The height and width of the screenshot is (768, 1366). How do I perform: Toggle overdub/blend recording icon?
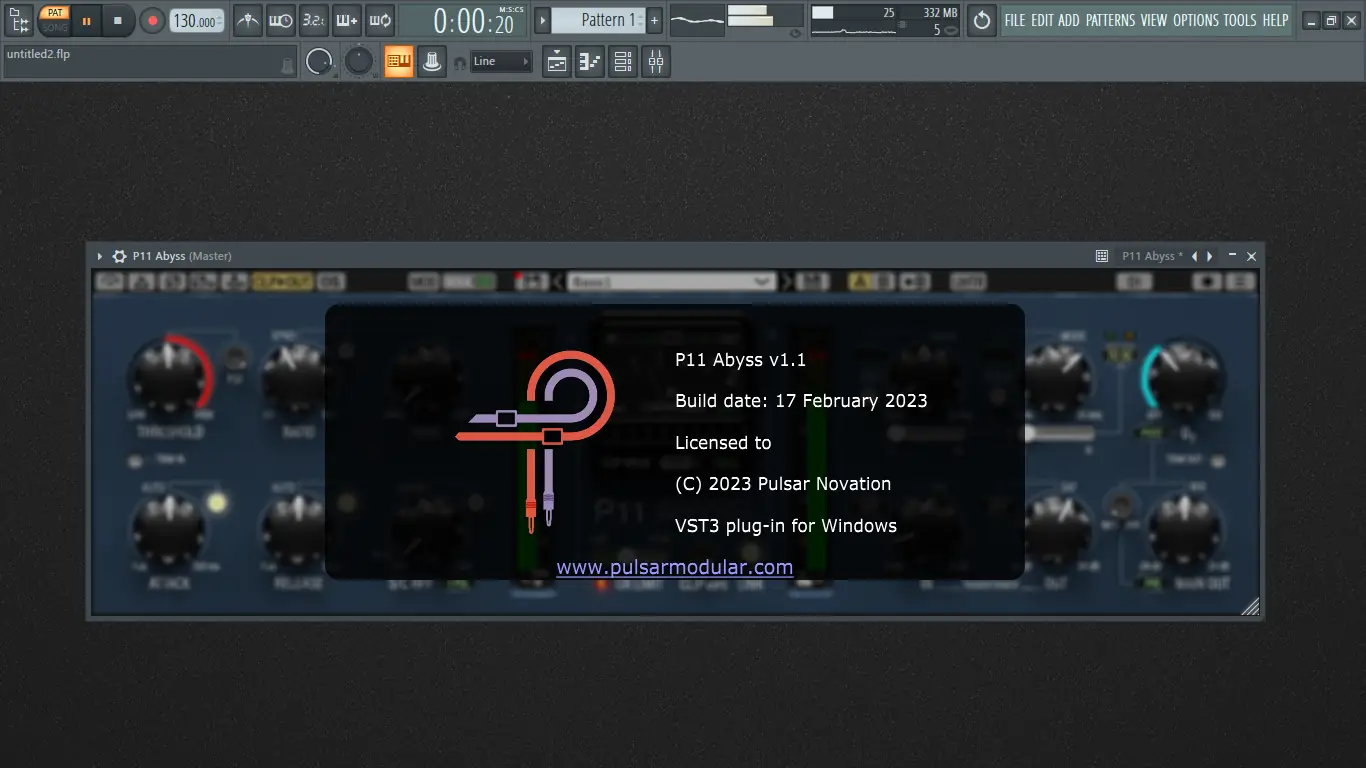coord(346,20)
